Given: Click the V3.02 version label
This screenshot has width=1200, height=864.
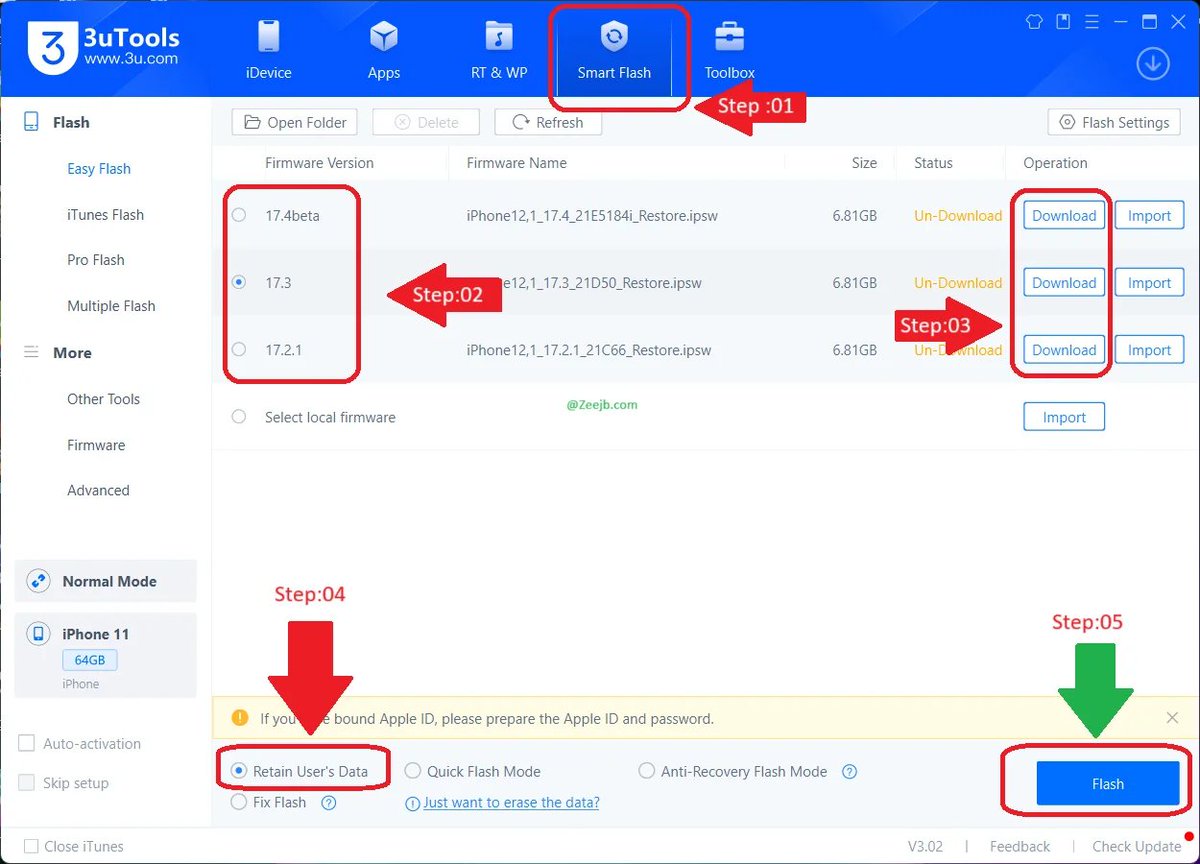Looking at the screenshot, I should [926, 846].
